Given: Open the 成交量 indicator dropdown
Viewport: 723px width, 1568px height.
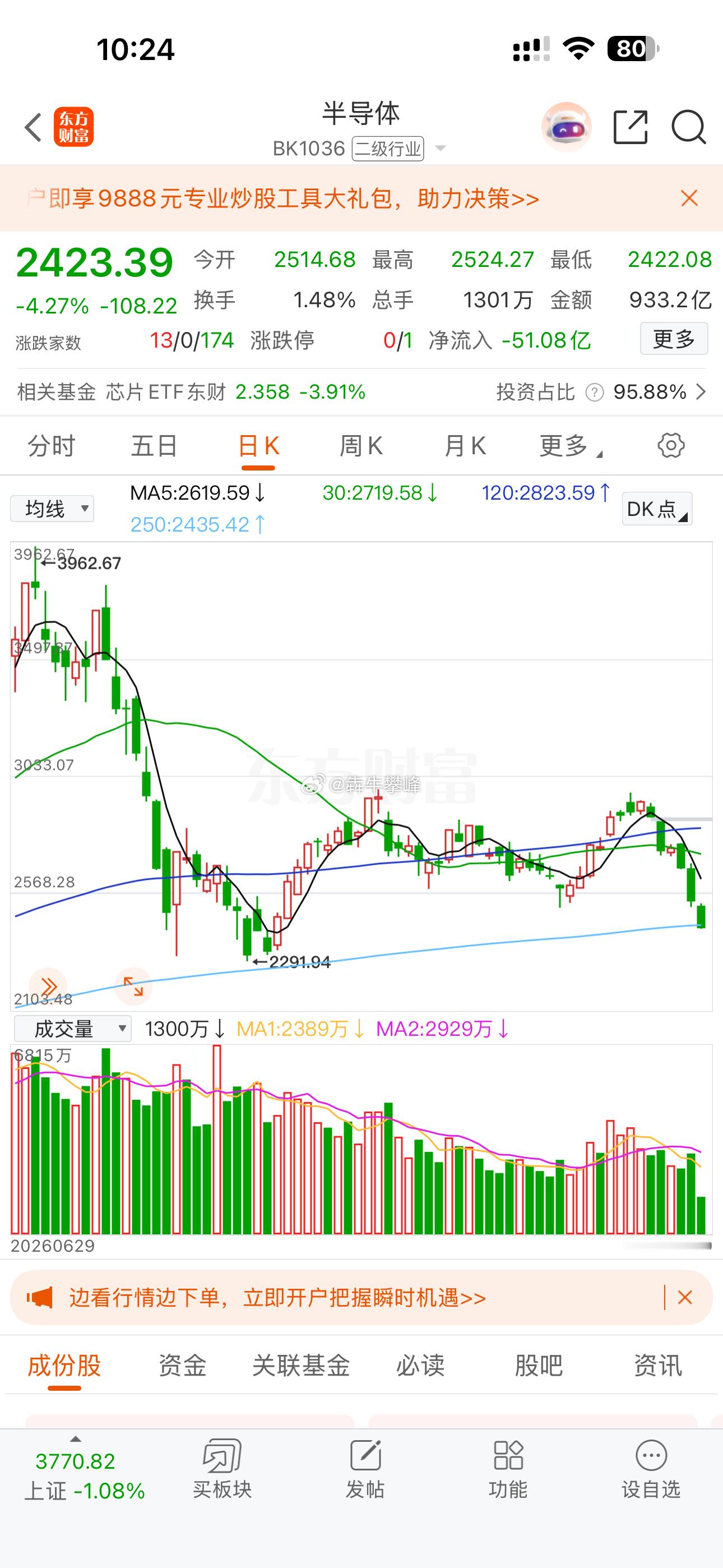Looking at the screenshot, I should 72,1029.
